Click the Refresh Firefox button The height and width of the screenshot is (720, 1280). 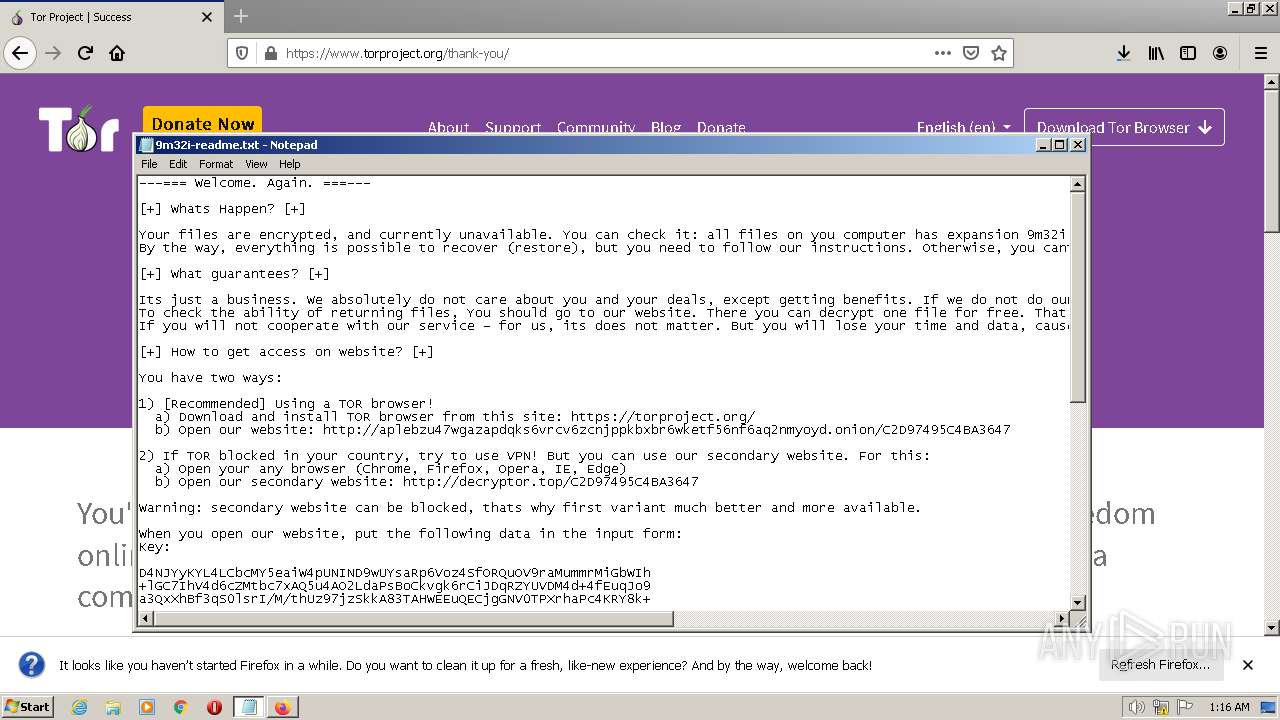pos(1160,664)
